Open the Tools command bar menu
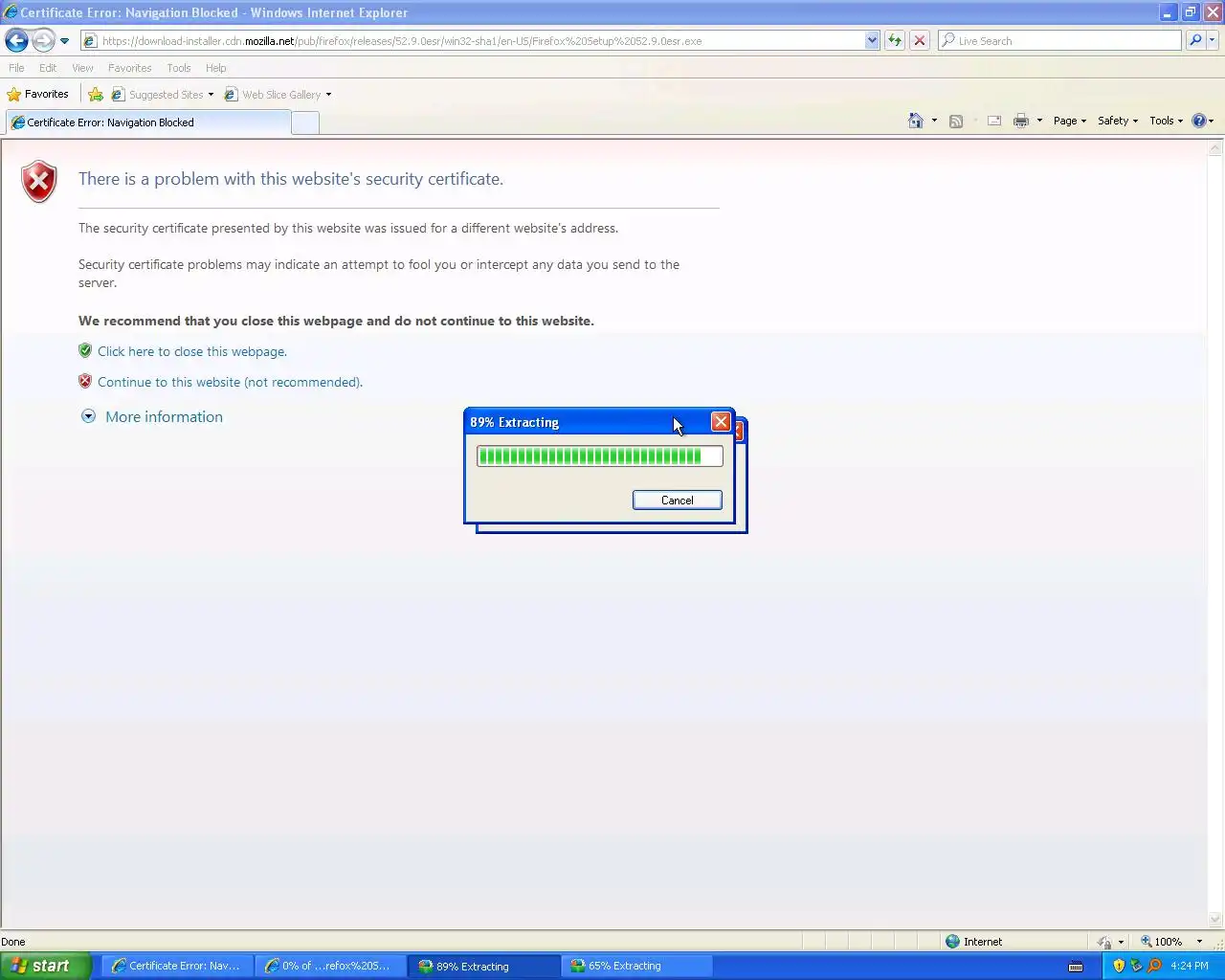Image resolution: width=1225 pixels, height=980 pixels. [x=1167, y=121]
